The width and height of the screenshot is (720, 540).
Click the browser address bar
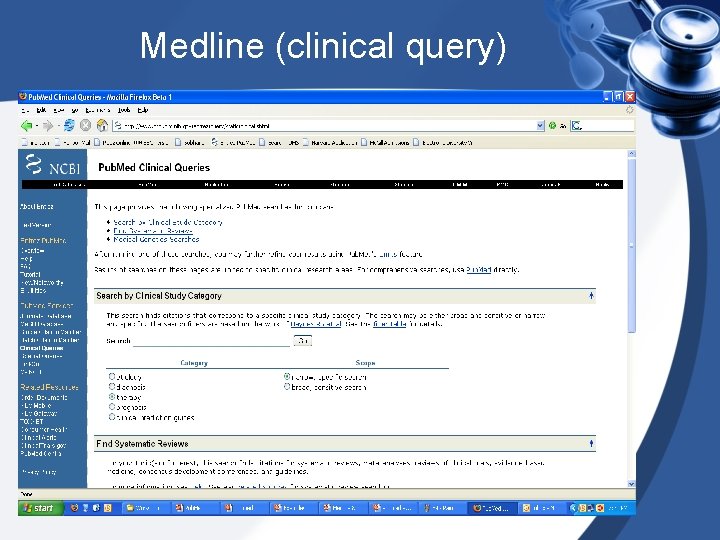click(x=328, y=125)
